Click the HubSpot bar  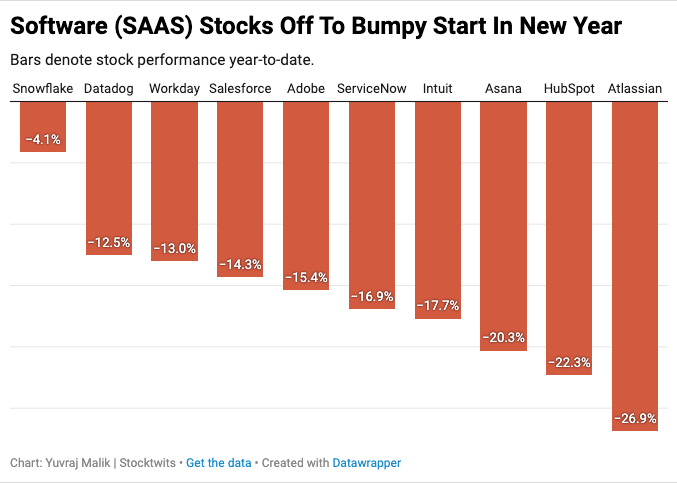[569, 230]
